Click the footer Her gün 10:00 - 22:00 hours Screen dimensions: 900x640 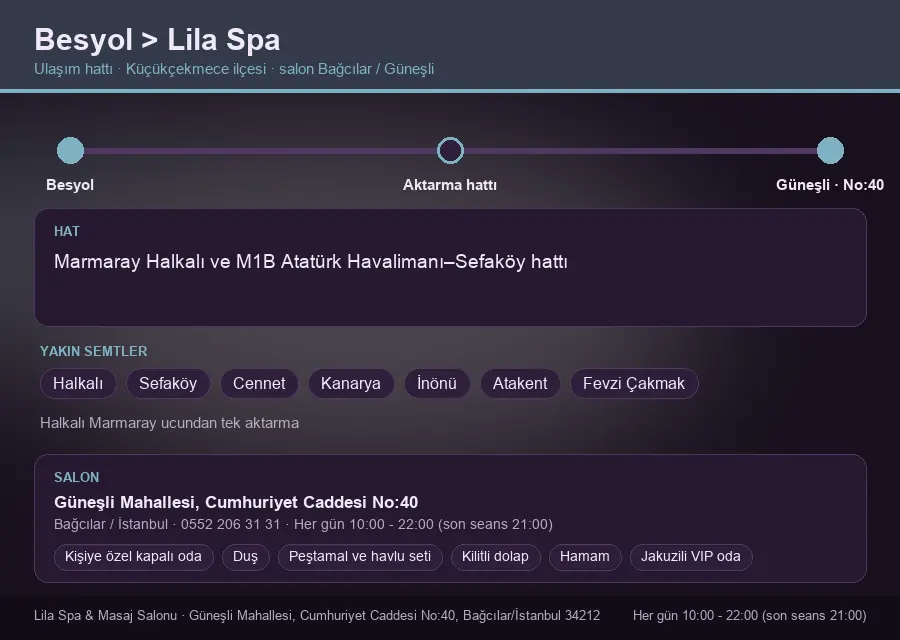[x=750, y=615]
